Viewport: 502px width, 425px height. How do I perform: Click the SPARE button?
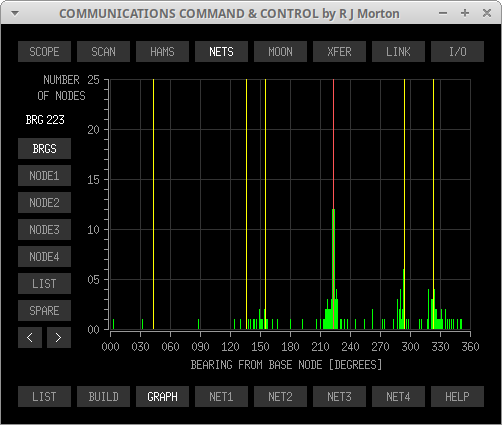point(44,311)
